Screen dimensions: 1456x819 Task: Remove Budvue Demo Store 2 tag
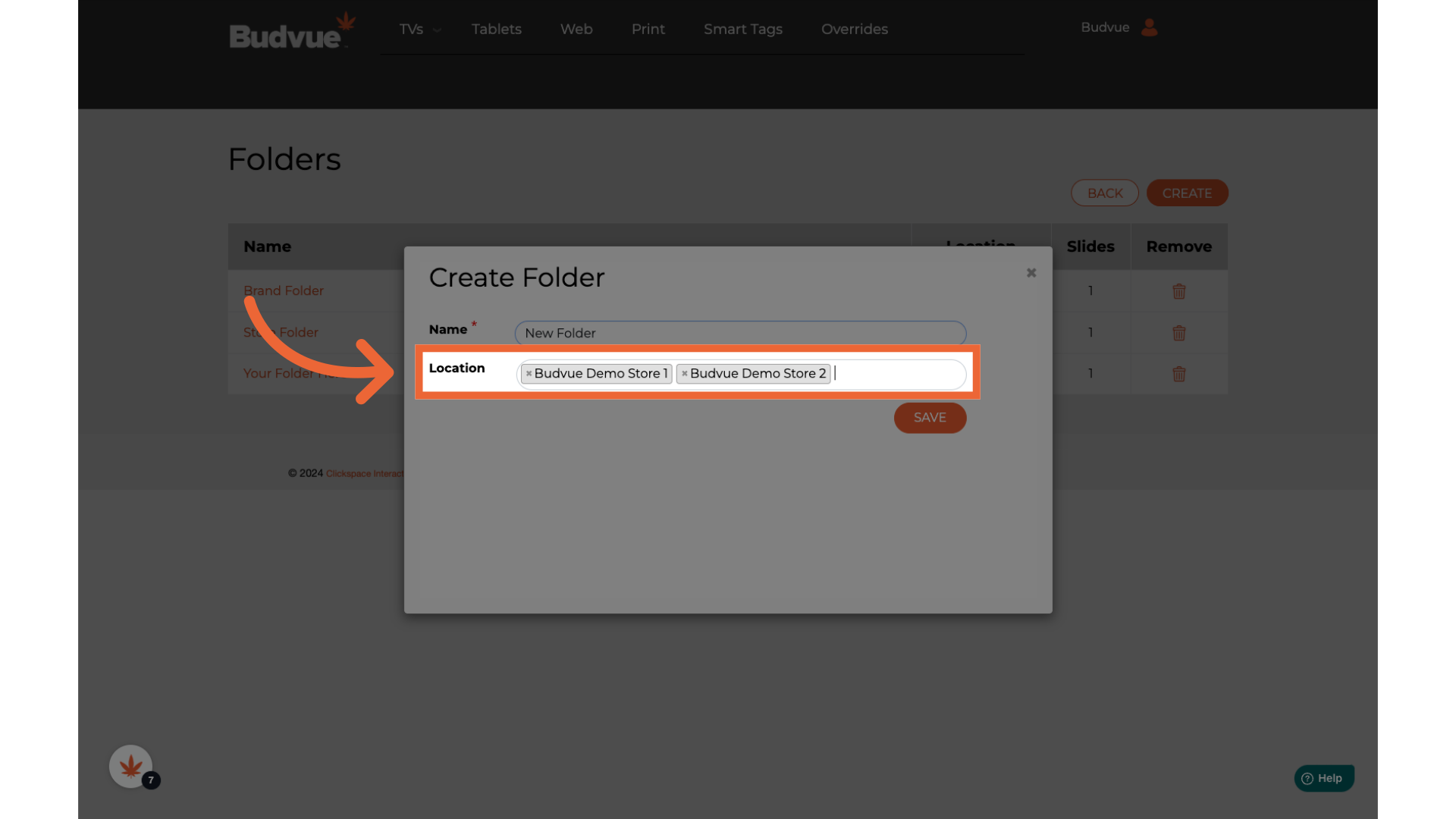[684, 374]
